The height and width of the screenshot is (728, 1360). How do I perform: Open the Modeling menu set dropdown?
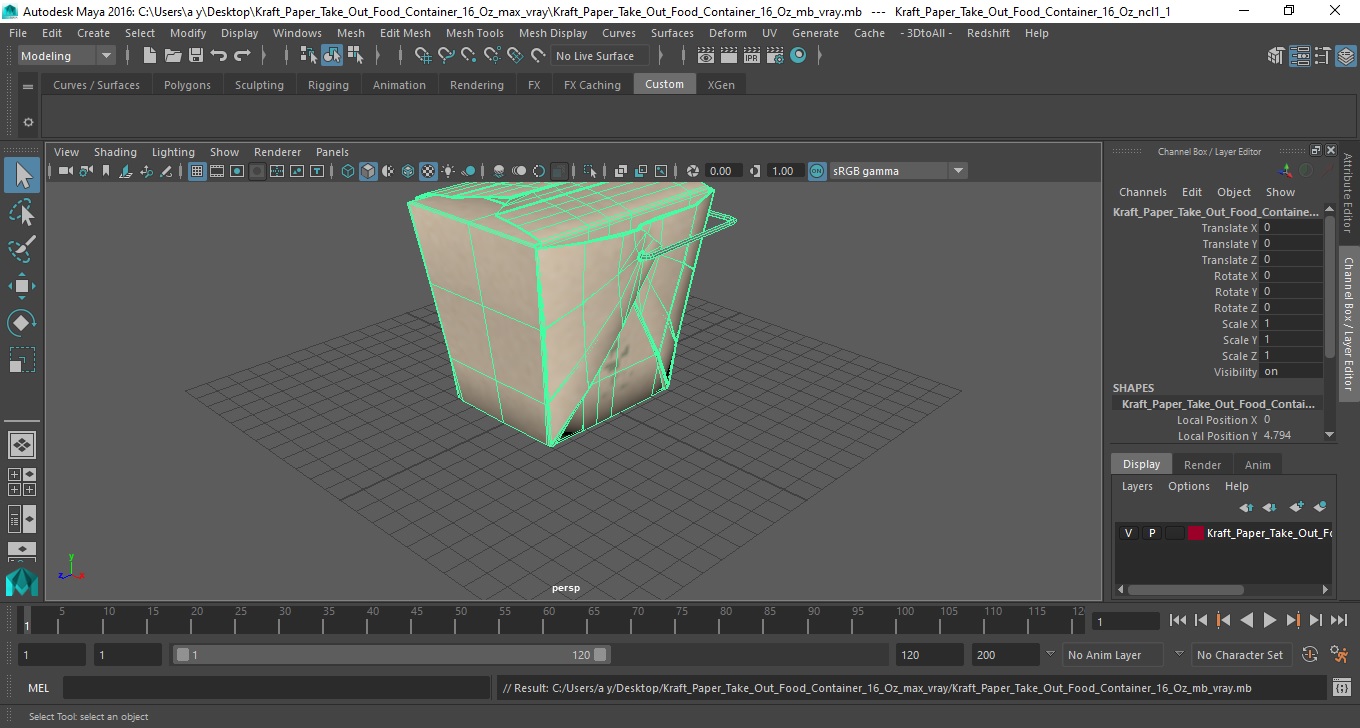67,56
